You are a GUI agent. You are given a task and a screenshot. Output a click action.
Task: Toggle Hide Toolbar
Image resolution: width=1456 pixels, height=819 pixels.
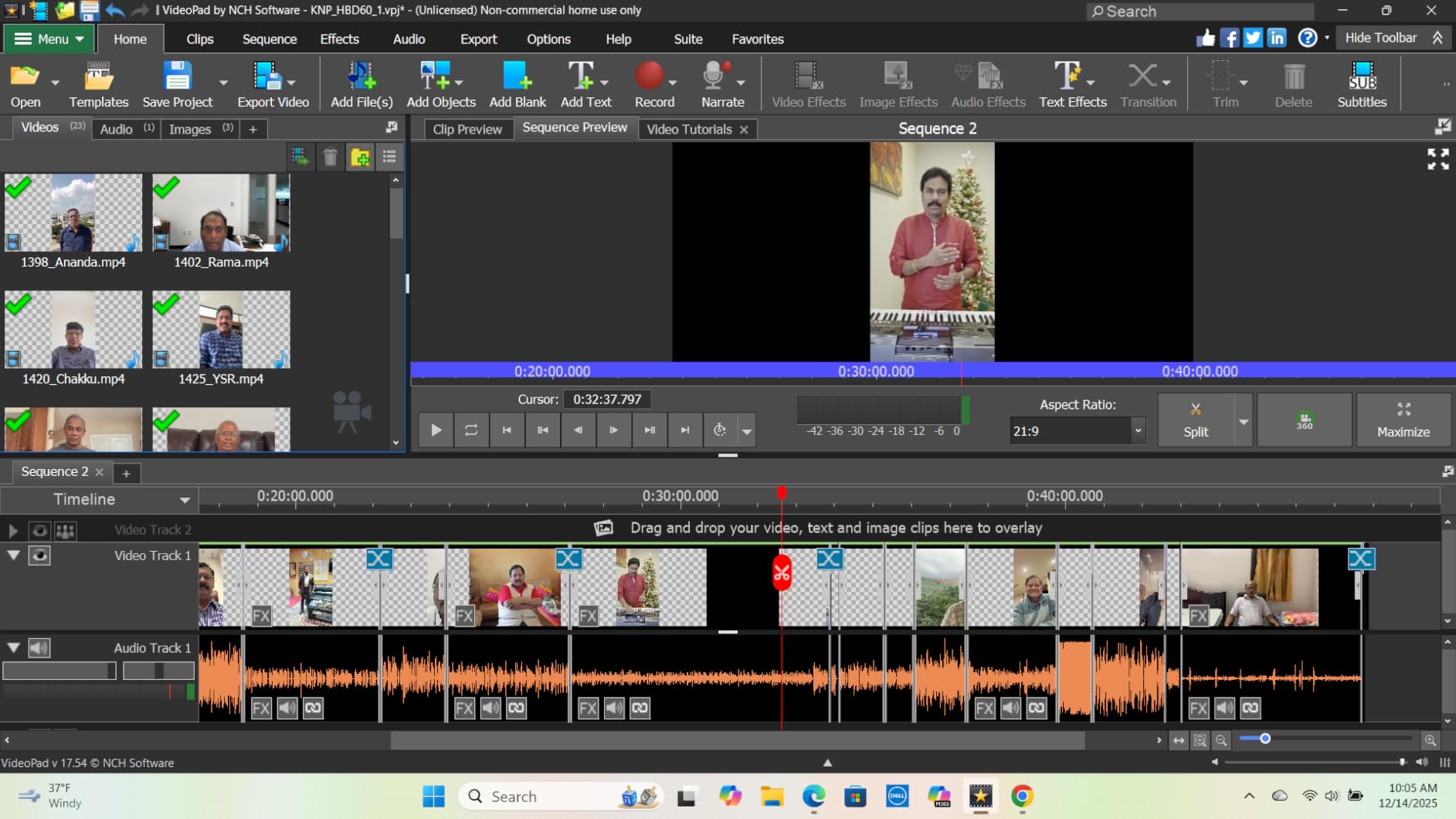(1393, 38)
